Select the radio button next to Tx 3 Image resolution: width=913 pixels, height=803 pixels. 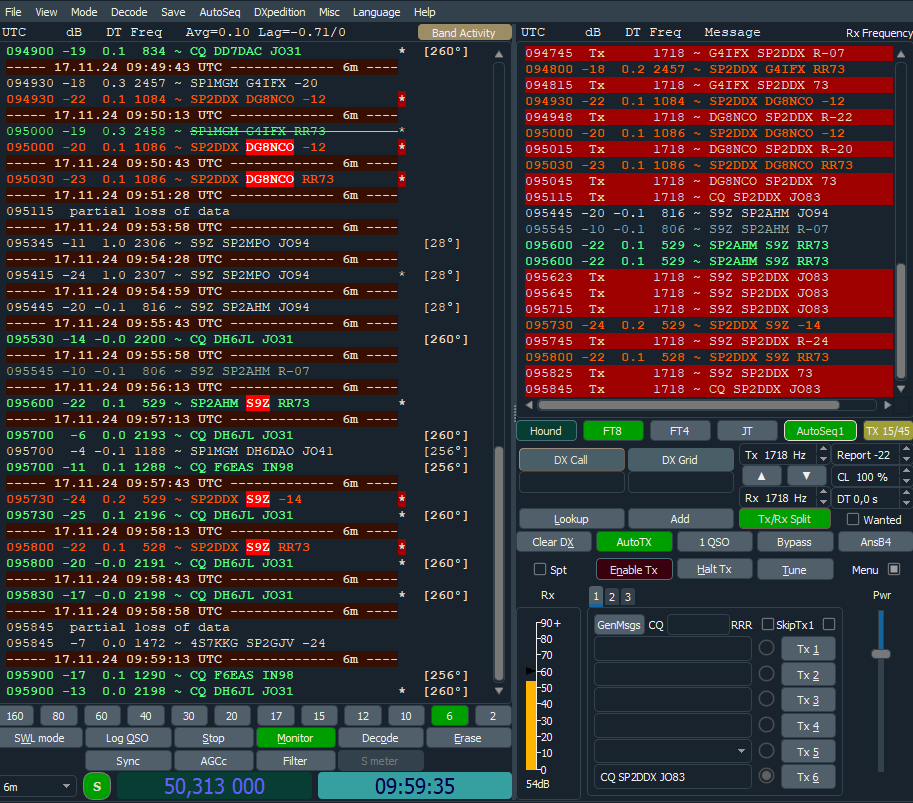[x=766, y=699]
